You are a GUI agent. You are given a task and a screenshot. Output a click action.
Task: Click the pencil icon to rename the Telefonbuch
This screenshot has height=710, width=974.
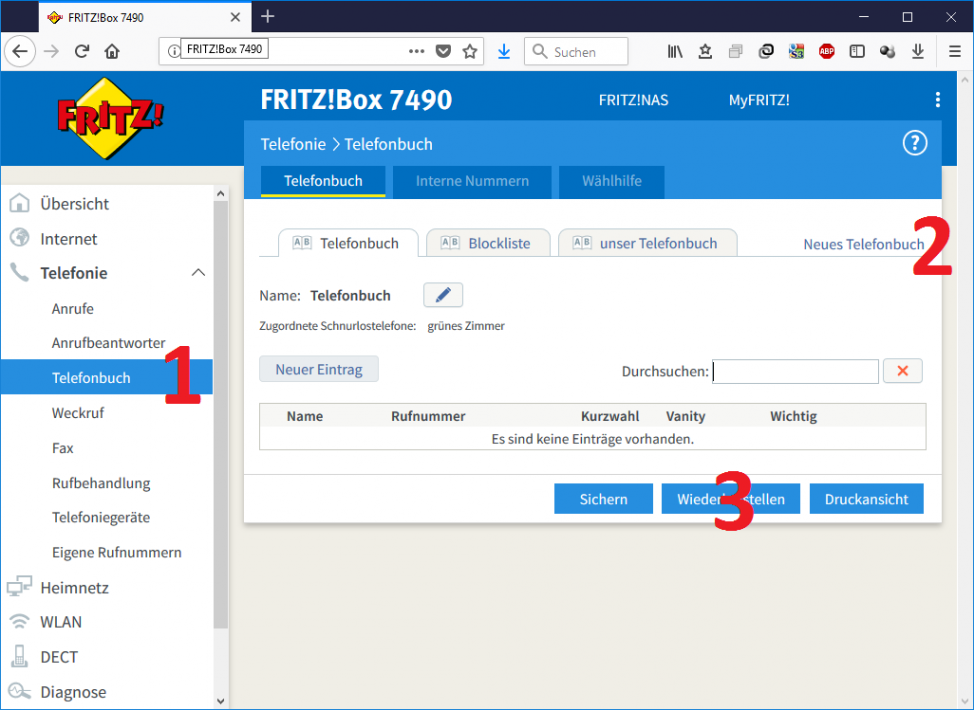(443, 295)
